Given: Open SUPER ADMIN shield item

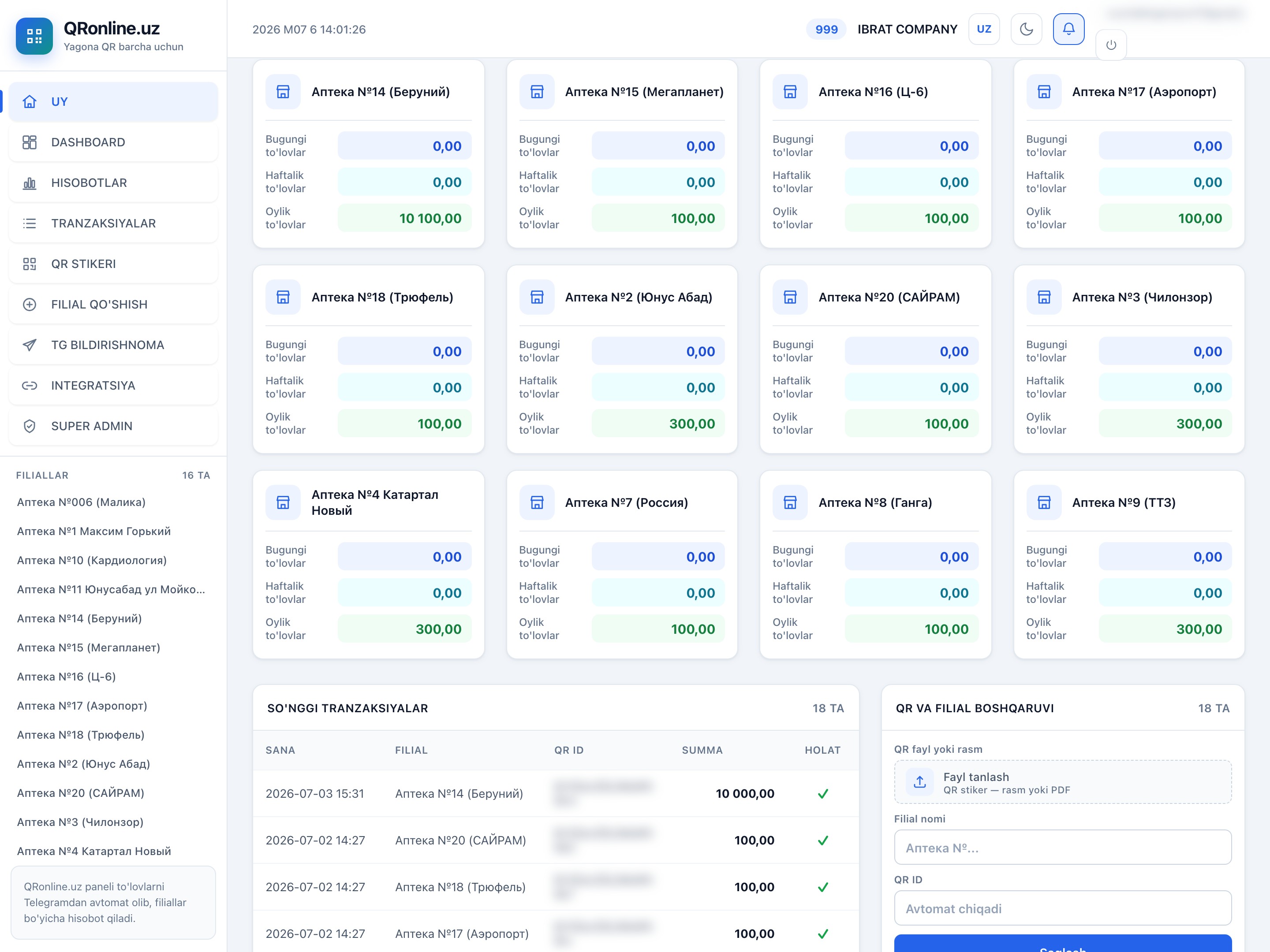Looking at the screenshot, I should [x=113, y=426].
